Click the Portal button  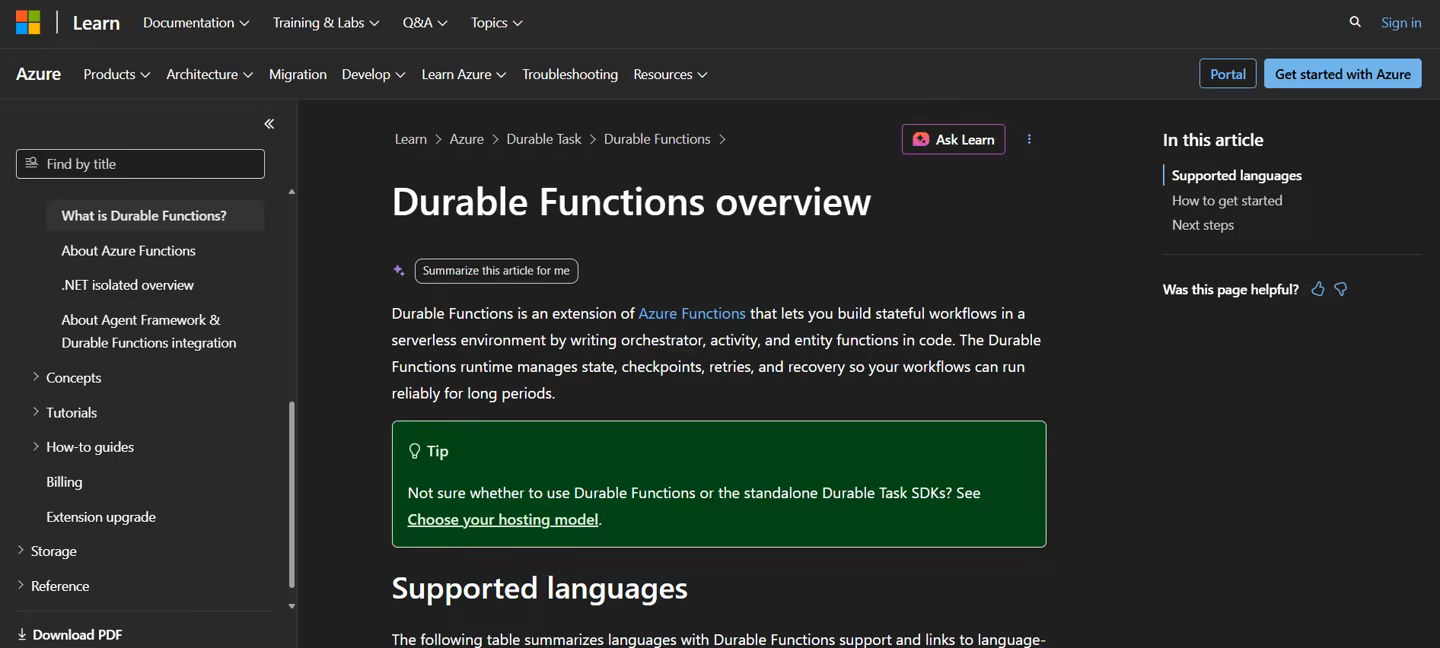1228,74
